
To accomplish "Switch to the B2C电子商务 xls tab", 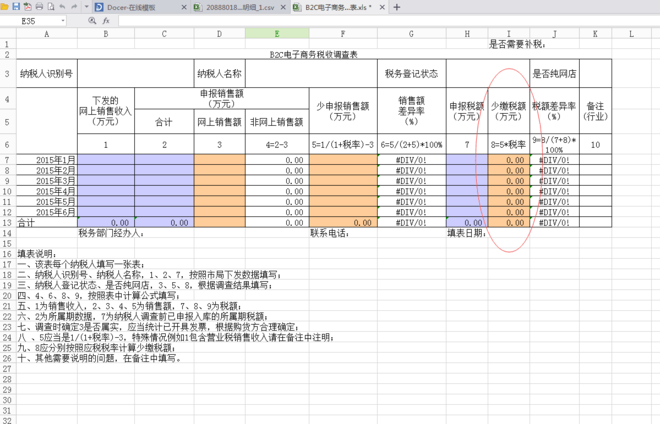I will 338,7.
